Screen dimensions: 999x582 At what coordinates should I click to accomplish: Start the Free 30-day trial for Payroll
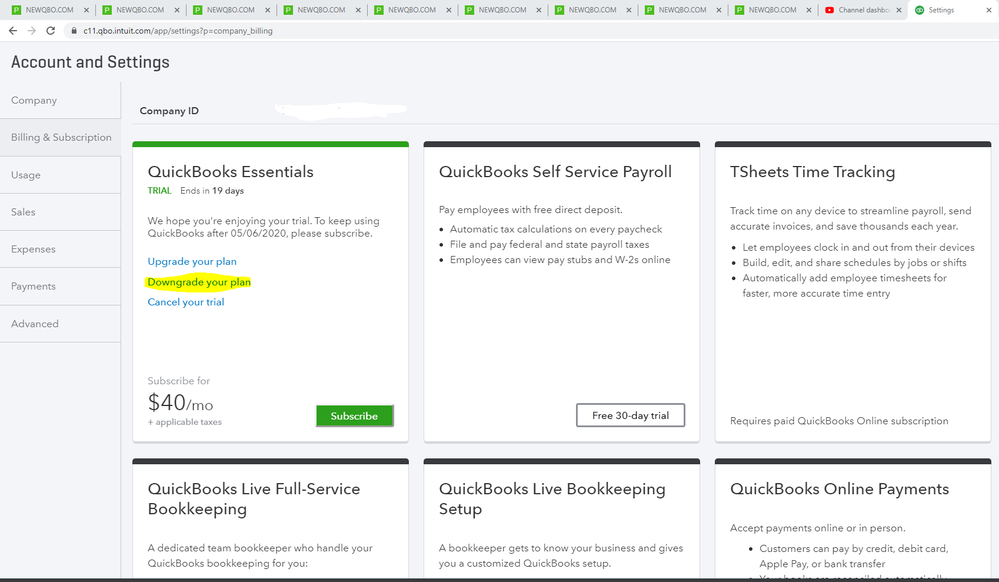[x=630, y=415]
